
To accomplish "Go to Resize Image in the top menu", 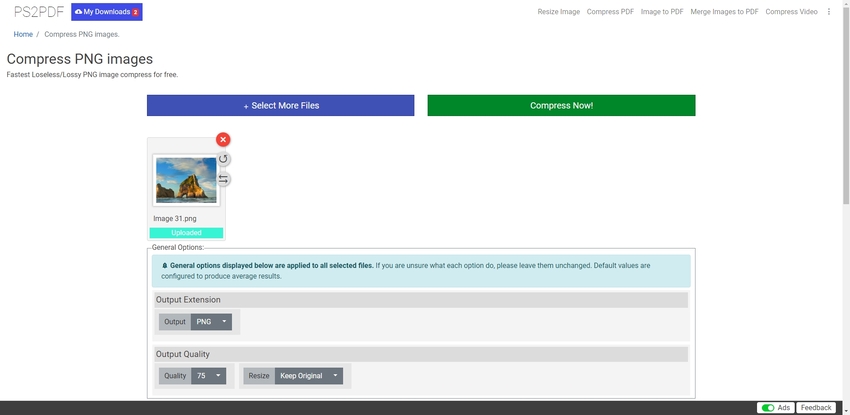I will coord(558,12).
